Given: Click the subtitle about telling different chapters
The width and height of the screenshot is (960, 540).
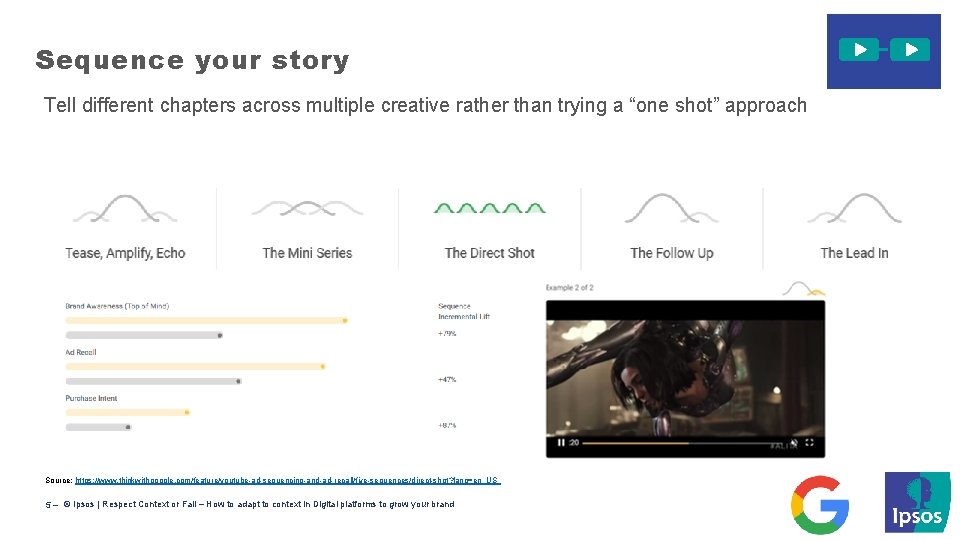Looking at the screenshot, I should (425, 105).
